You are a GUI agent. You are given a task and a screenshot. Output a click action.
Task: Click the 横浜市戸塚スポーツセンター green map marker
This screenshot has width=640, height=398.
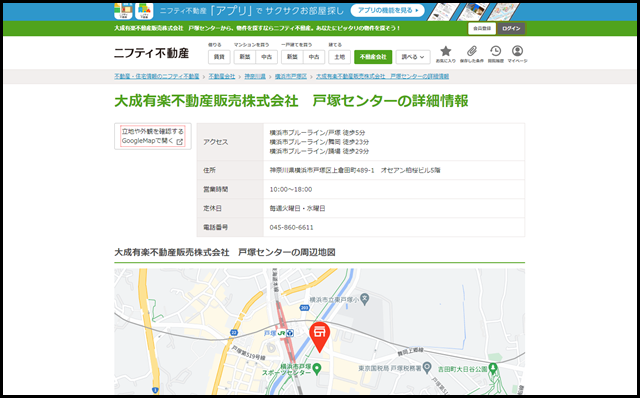coord(317,369)
